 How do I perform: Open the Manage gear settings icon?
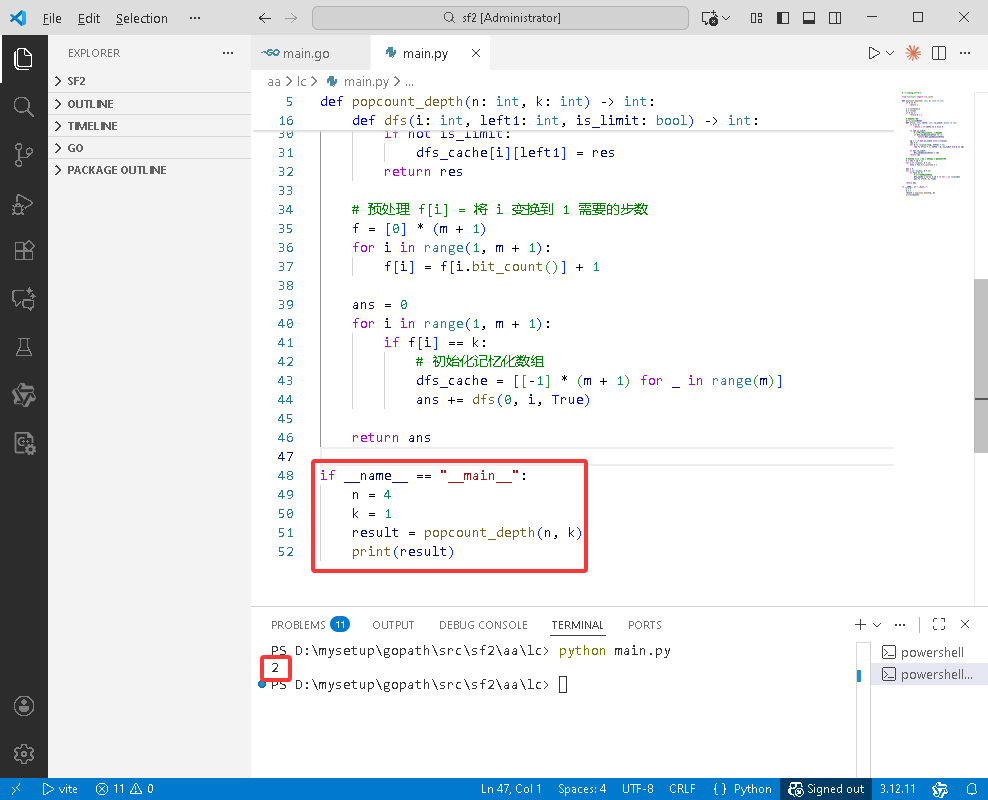coord(23,753)
